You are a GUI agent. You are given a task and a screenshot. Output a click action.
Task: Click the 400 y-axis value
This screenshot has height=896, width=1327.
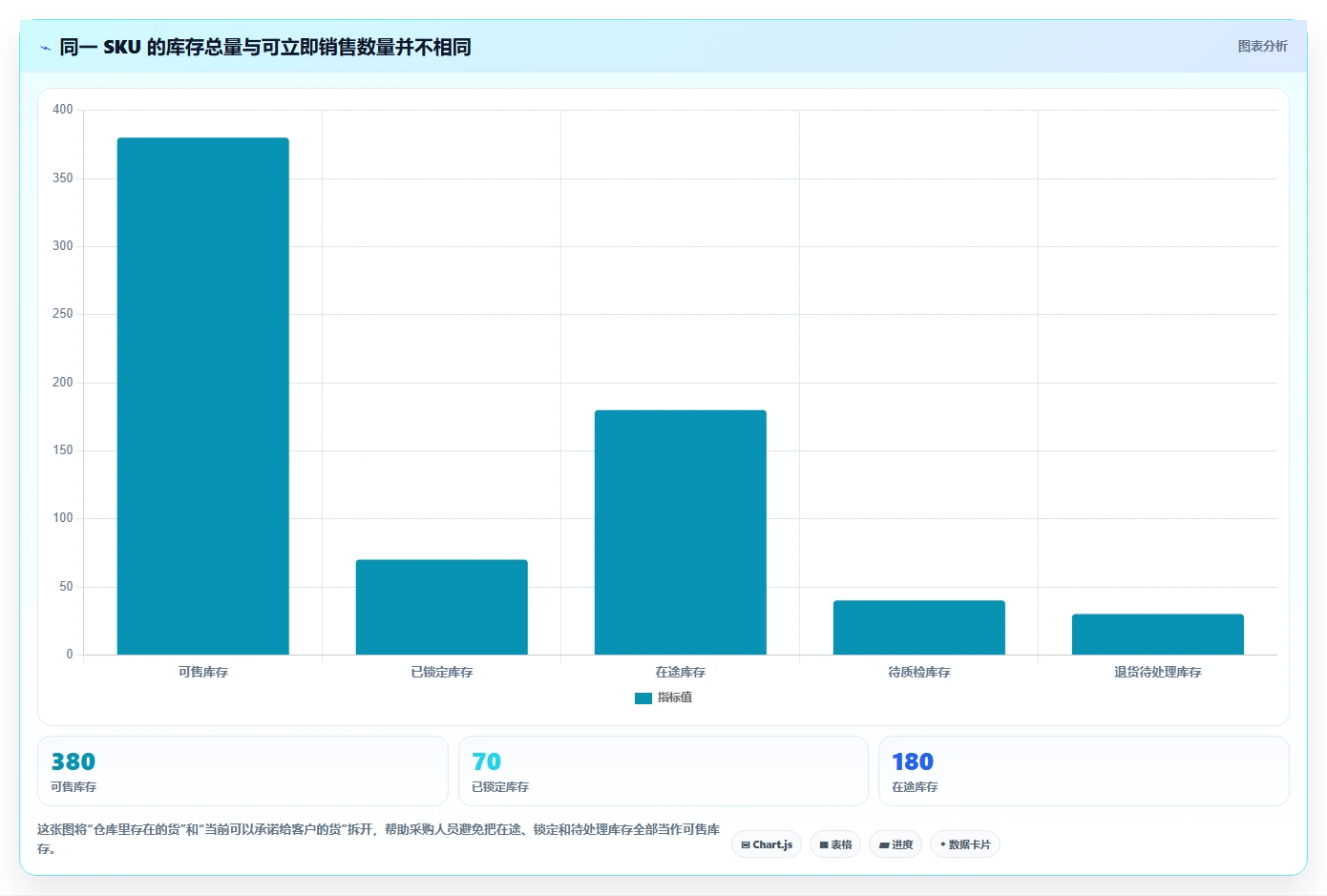pyautogui.click(x=63, y=110)
